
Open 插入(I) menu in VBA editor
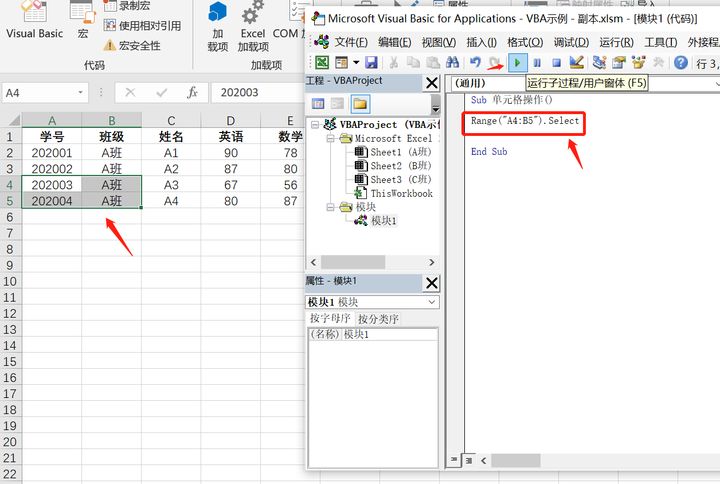click(x=481, y=42)
